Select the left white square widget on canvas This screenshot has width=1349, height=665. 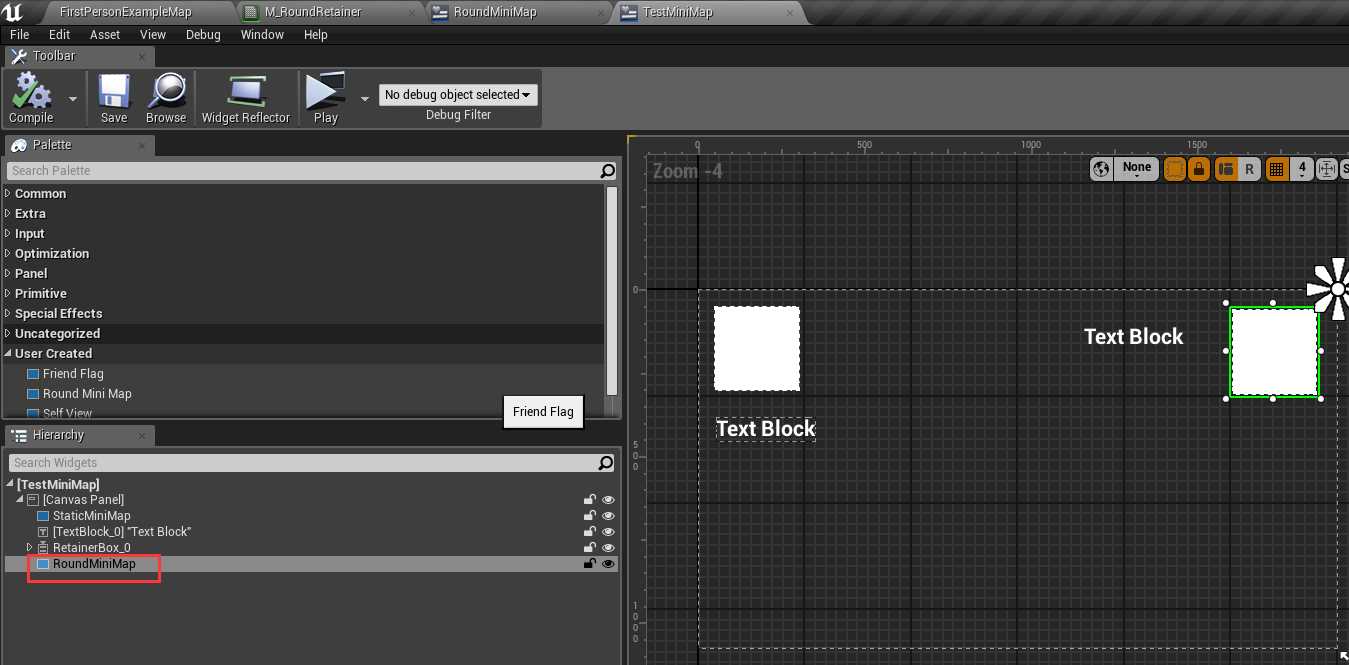(757, 348)
